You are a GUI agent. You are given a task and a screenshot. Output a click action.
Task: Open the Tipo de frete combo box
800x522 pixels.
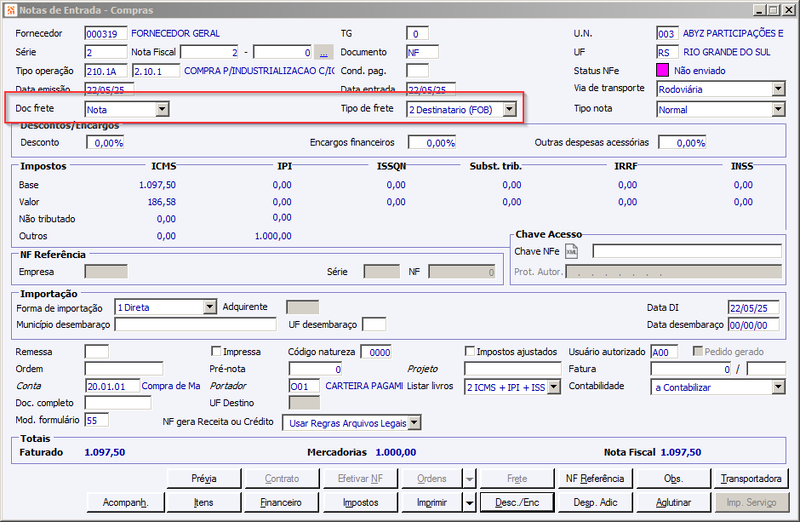509,109
